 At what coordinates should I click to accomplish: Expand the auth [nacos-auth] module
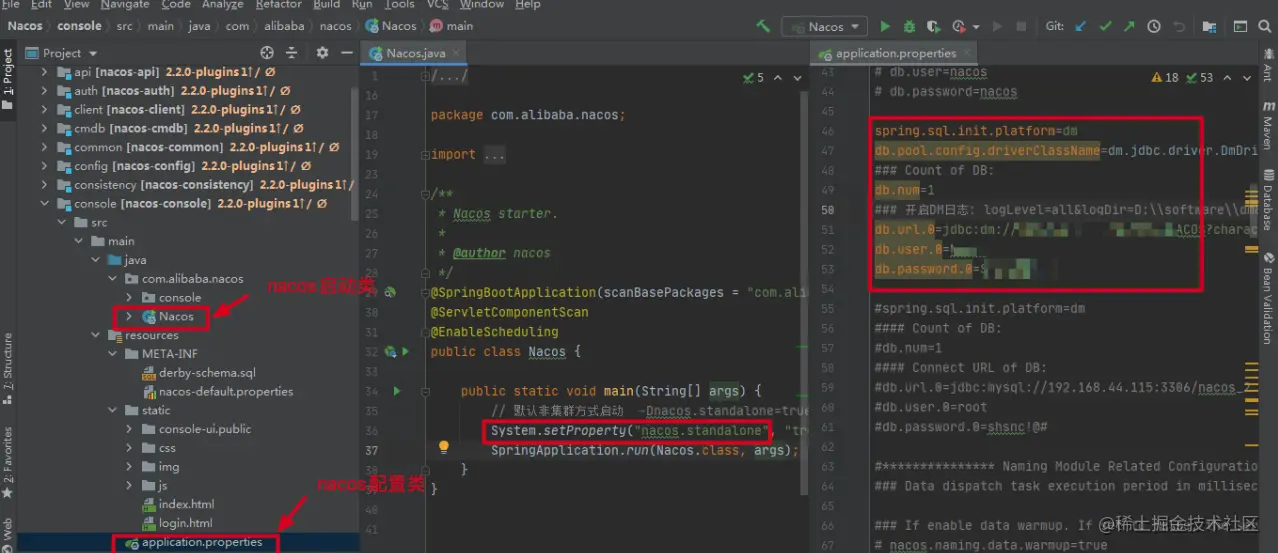tap(44, 91)
